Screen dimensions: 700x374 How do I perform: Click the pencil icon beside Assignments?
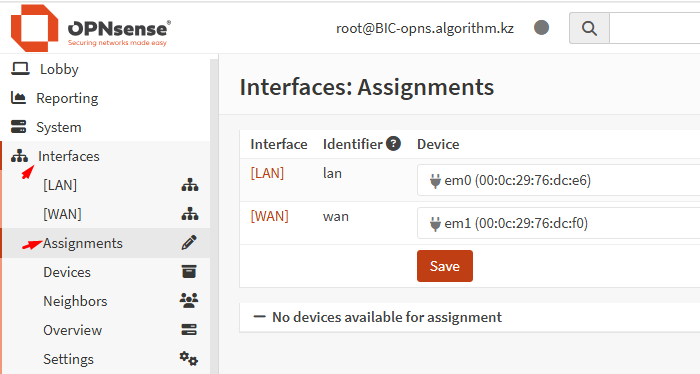tap(189, 243)
